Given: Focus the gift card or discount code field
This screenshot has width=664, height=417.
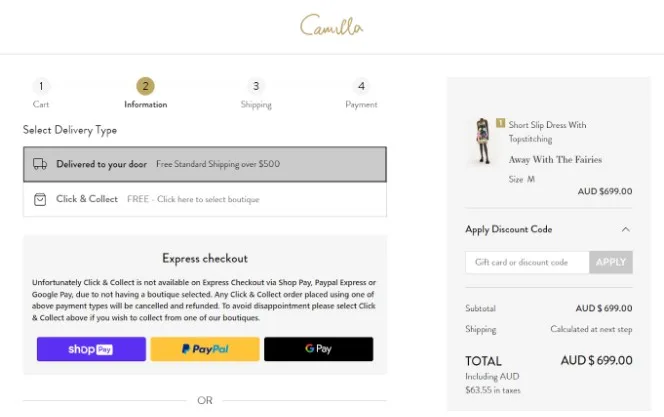Looking at the screenshot, I should (x=527, y=262).
